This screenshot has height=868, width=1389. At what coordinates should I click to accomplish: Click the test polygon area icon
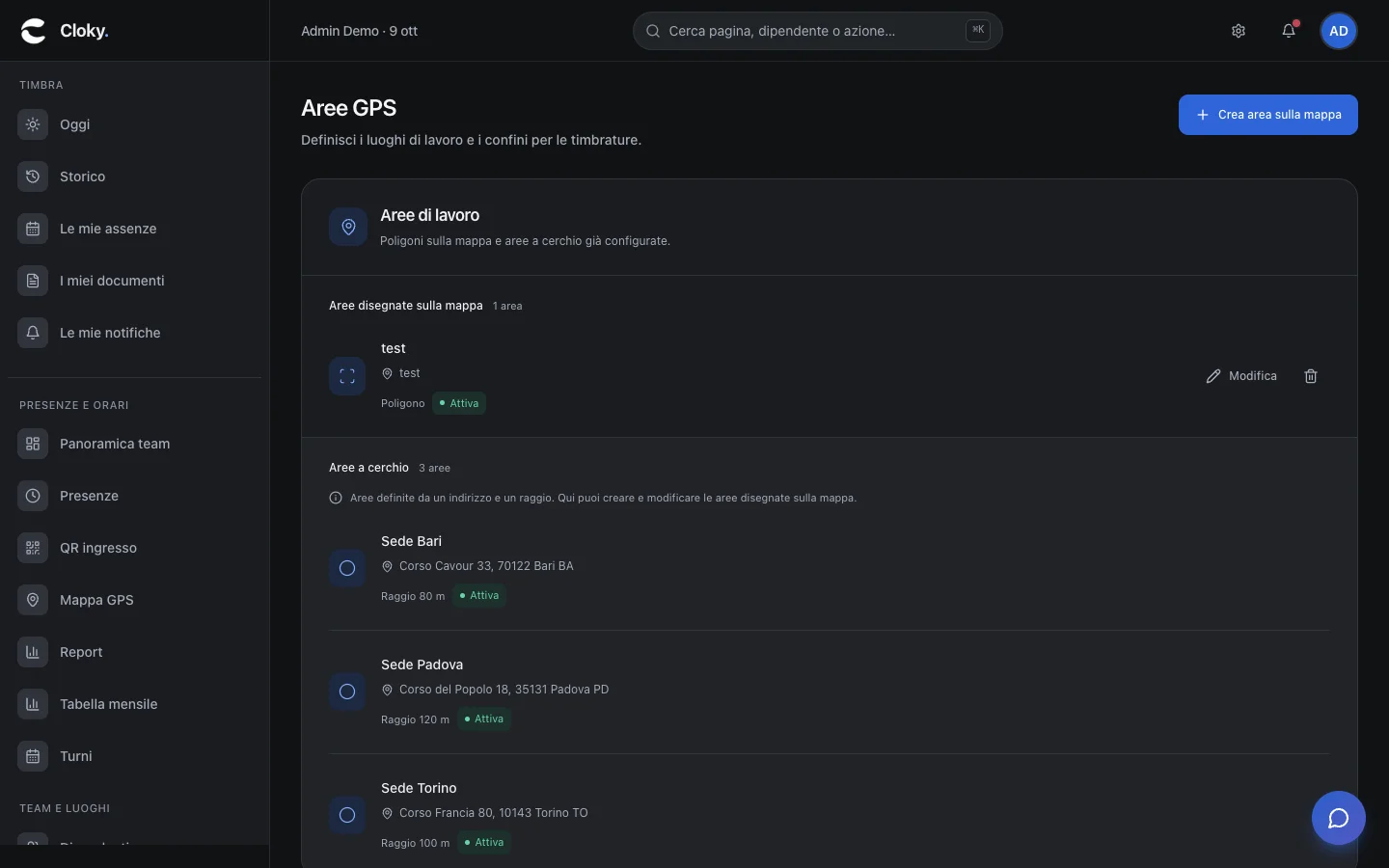[347, 376]
